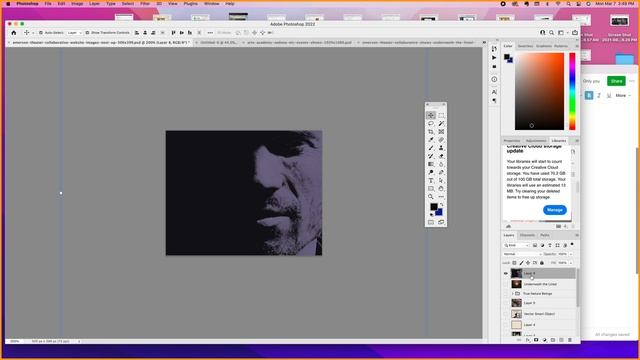Show the Underneath the Lintel layer
640x360 pixels.
506,284
